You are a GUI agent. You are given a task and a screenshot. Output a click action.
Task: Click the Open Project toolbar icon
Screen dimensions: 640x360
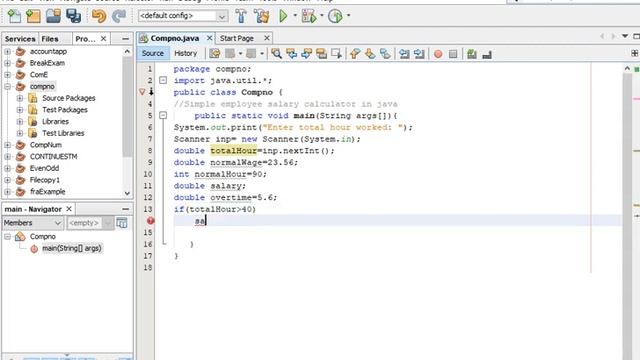[x=53, y=16]
